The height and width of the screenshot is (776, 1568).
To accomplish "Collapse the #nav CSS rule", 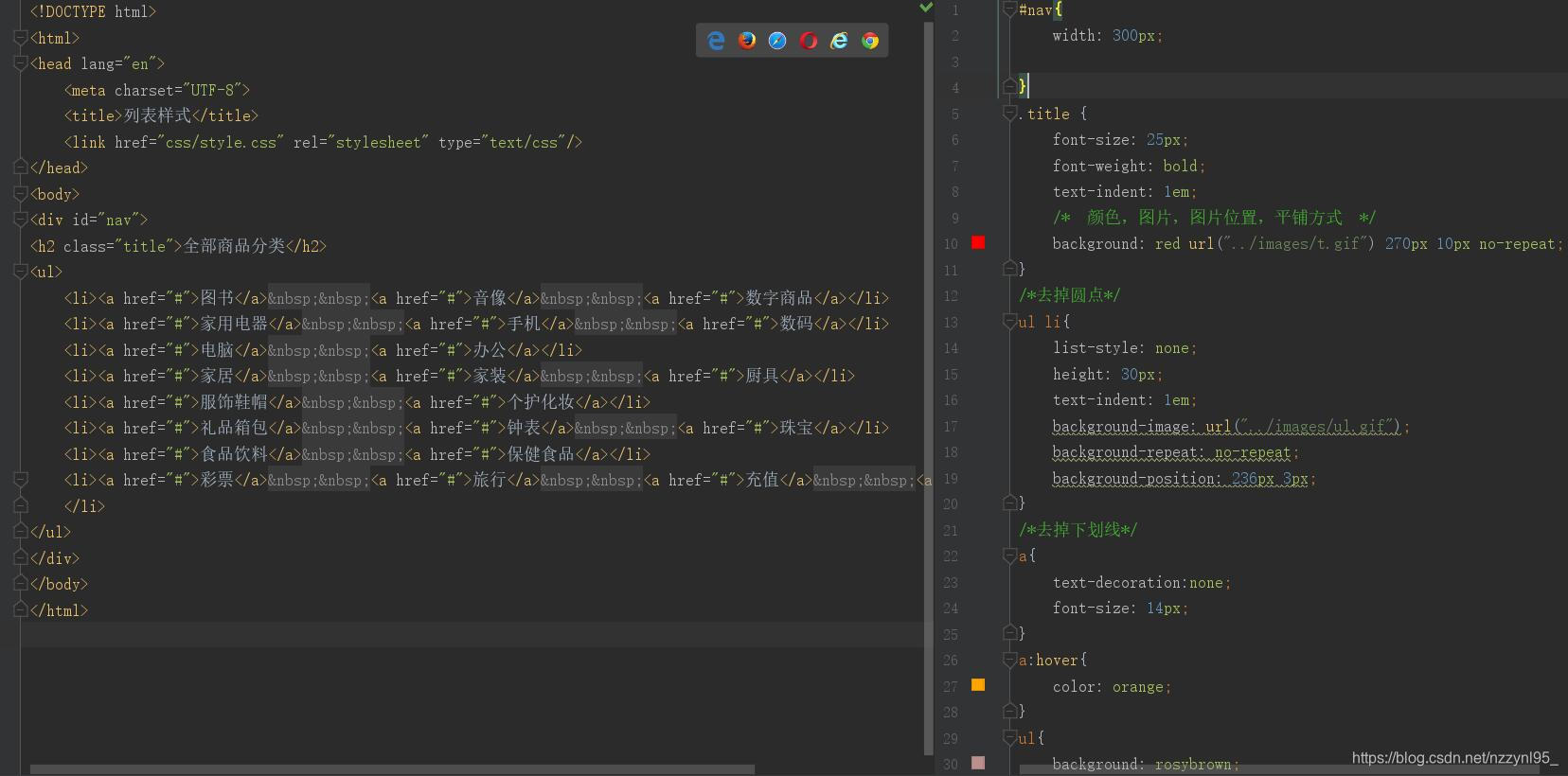I will (x=1009, y=9).
